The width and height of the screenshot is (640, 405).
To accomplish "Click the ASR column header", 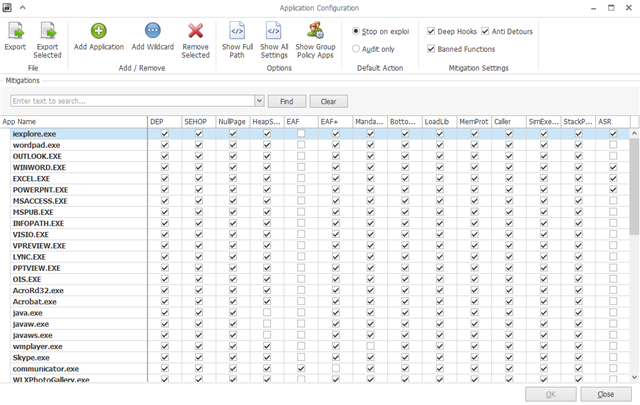I will click(613, 122).
